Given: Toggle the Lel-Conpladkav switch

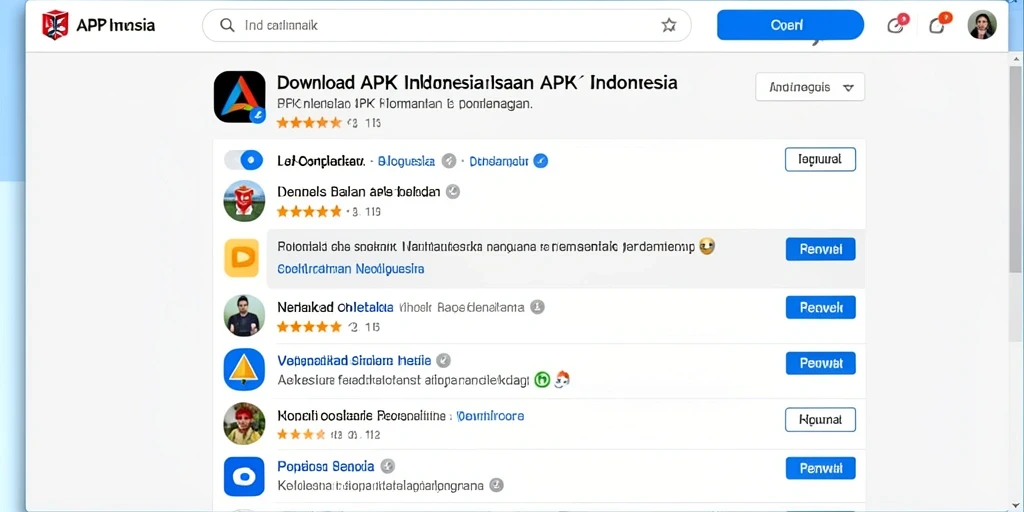Looking at the screenshot, I should [x=244, y=160].
